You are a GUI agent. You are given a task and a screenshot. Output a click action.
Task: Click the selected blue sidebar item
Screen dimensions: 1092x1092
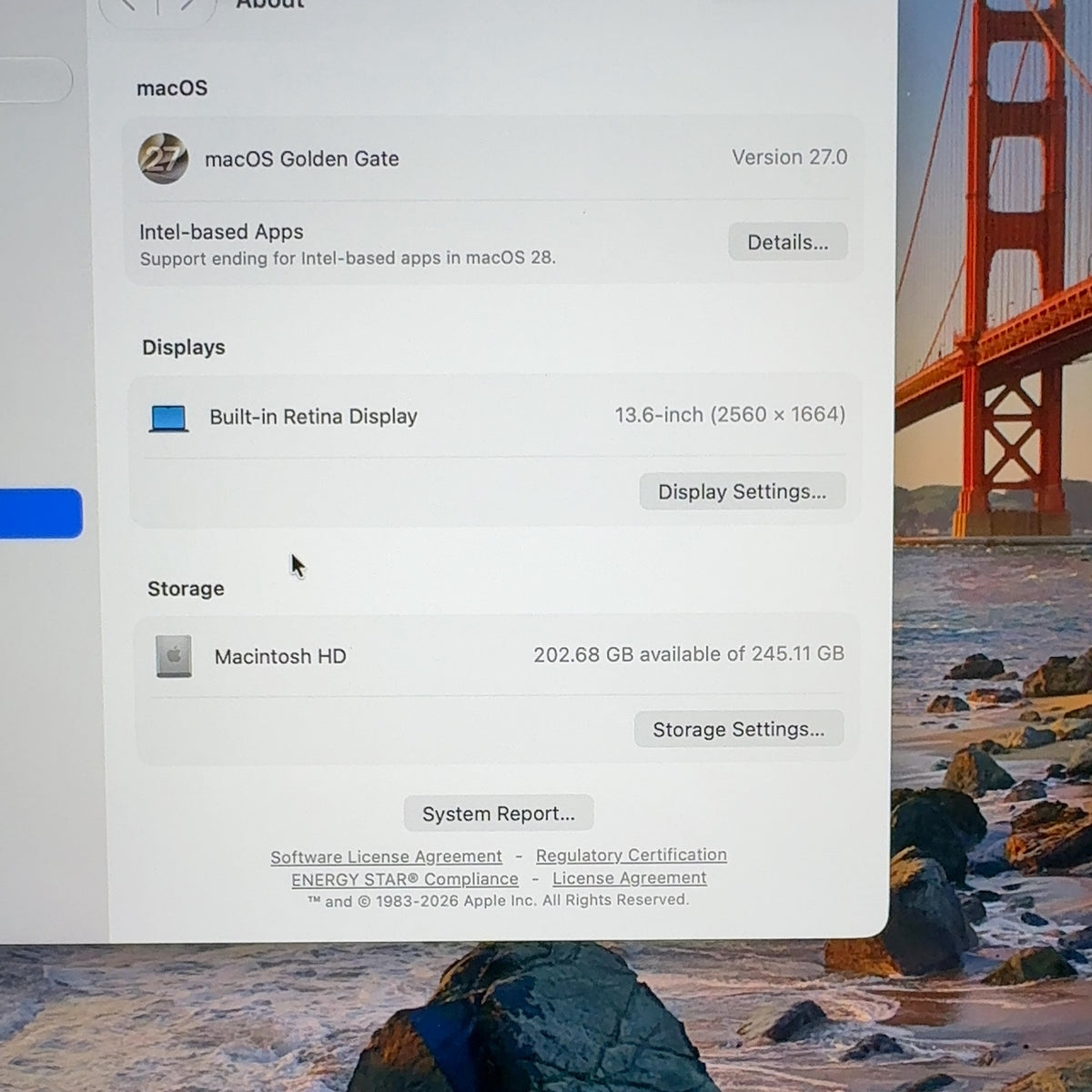click(41, 513)
